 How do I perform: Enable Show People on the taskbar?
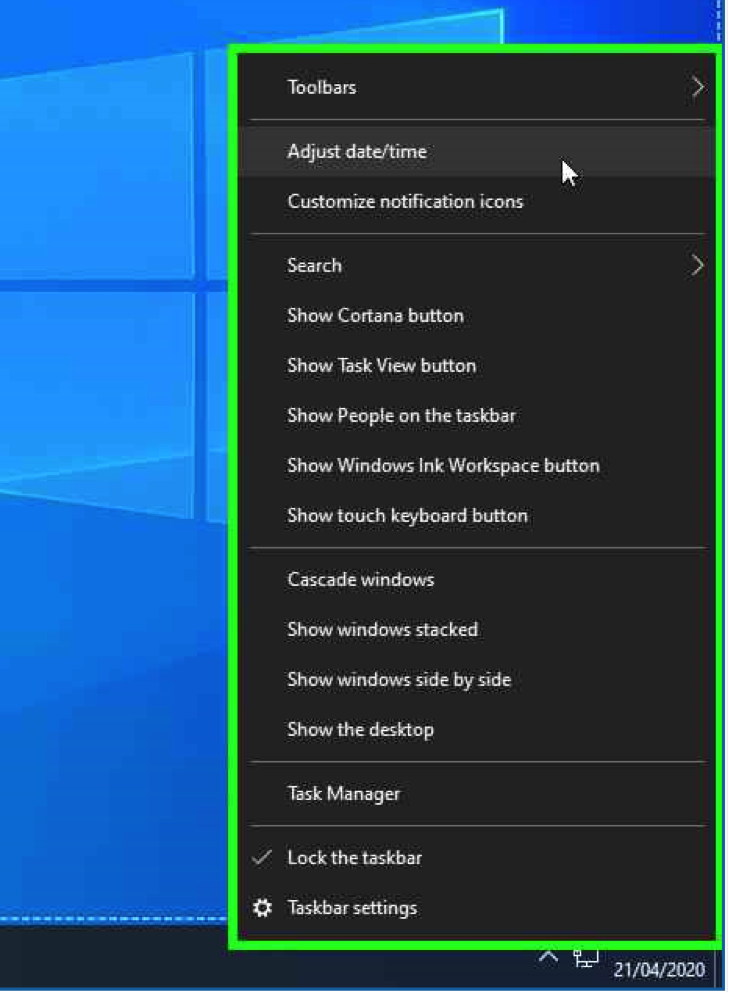coord(401,416)
